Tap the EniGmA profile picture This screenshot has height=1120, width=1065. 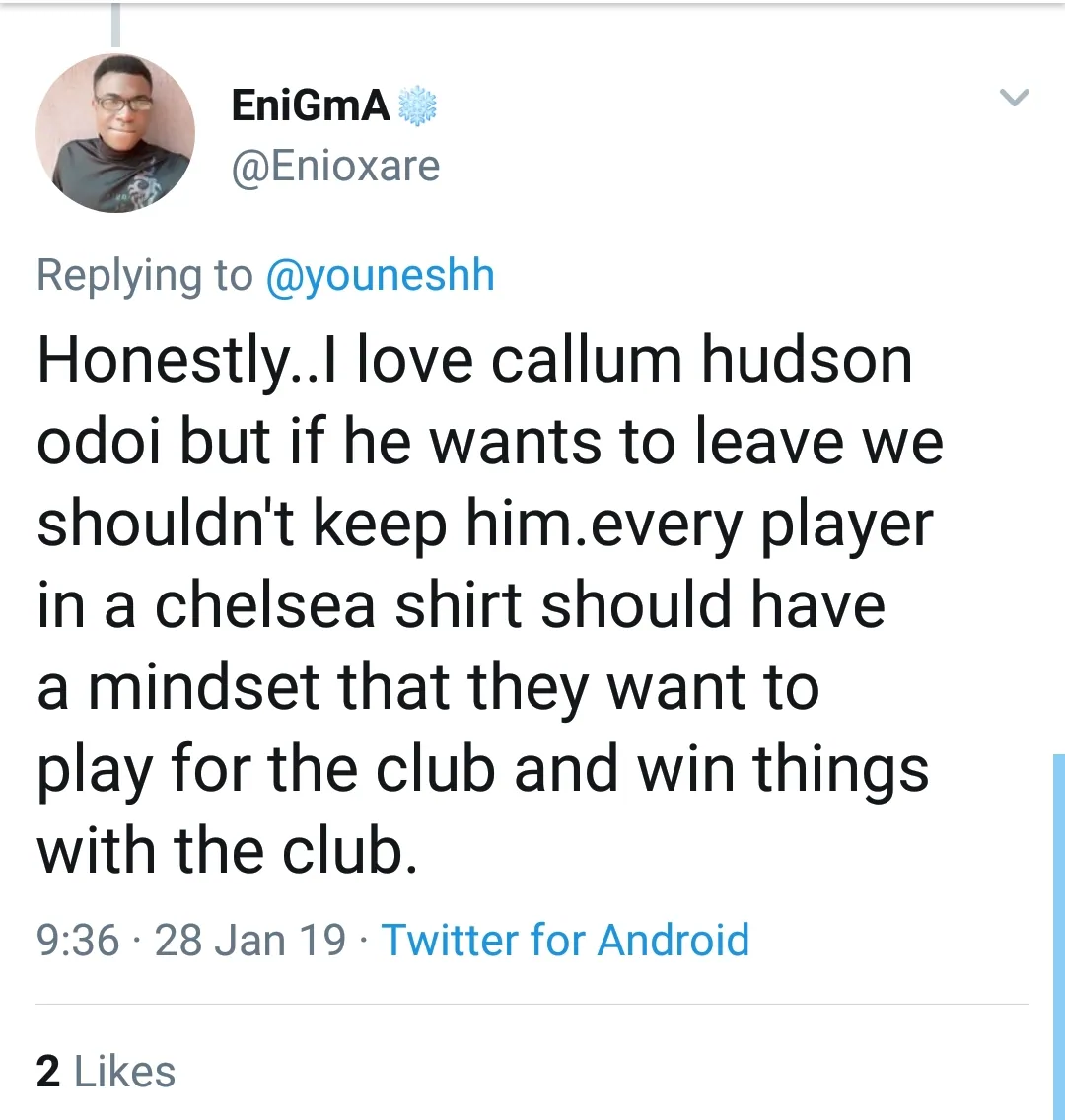point(115,133)
